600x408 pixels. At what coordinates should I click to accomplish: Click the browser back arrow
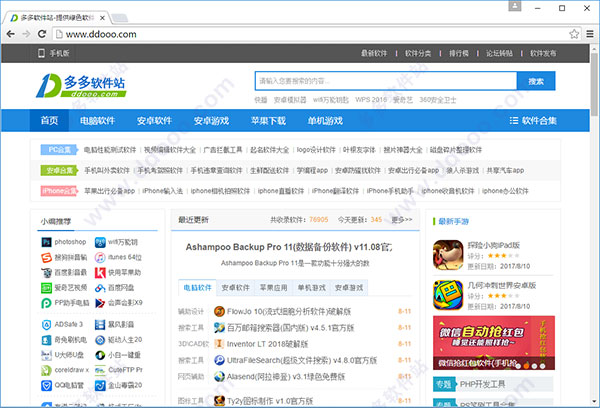click(11, 34)
